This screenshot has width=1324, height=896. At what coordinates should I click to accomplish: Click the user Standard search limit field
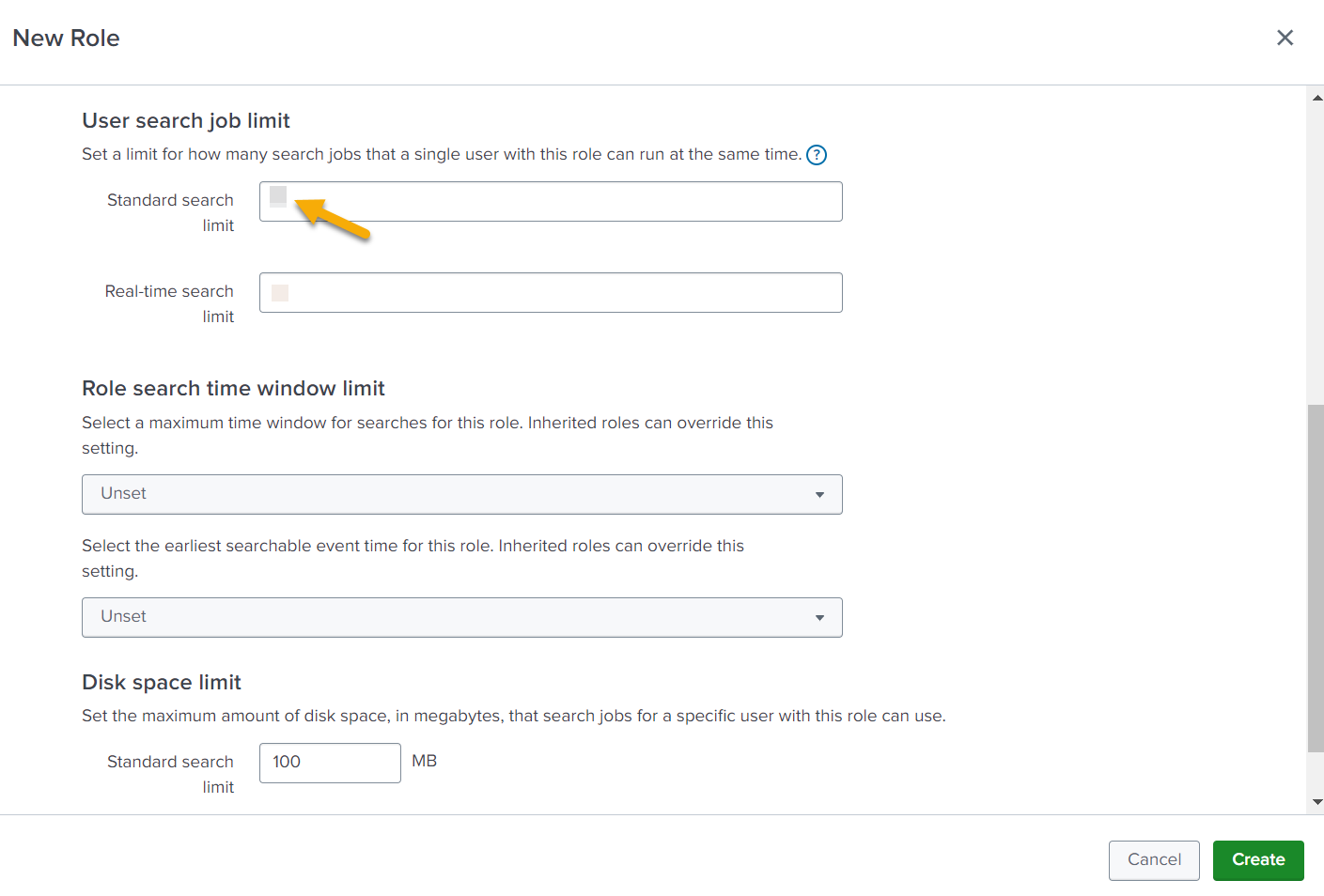pyautogui.click(x=551, y=202)
